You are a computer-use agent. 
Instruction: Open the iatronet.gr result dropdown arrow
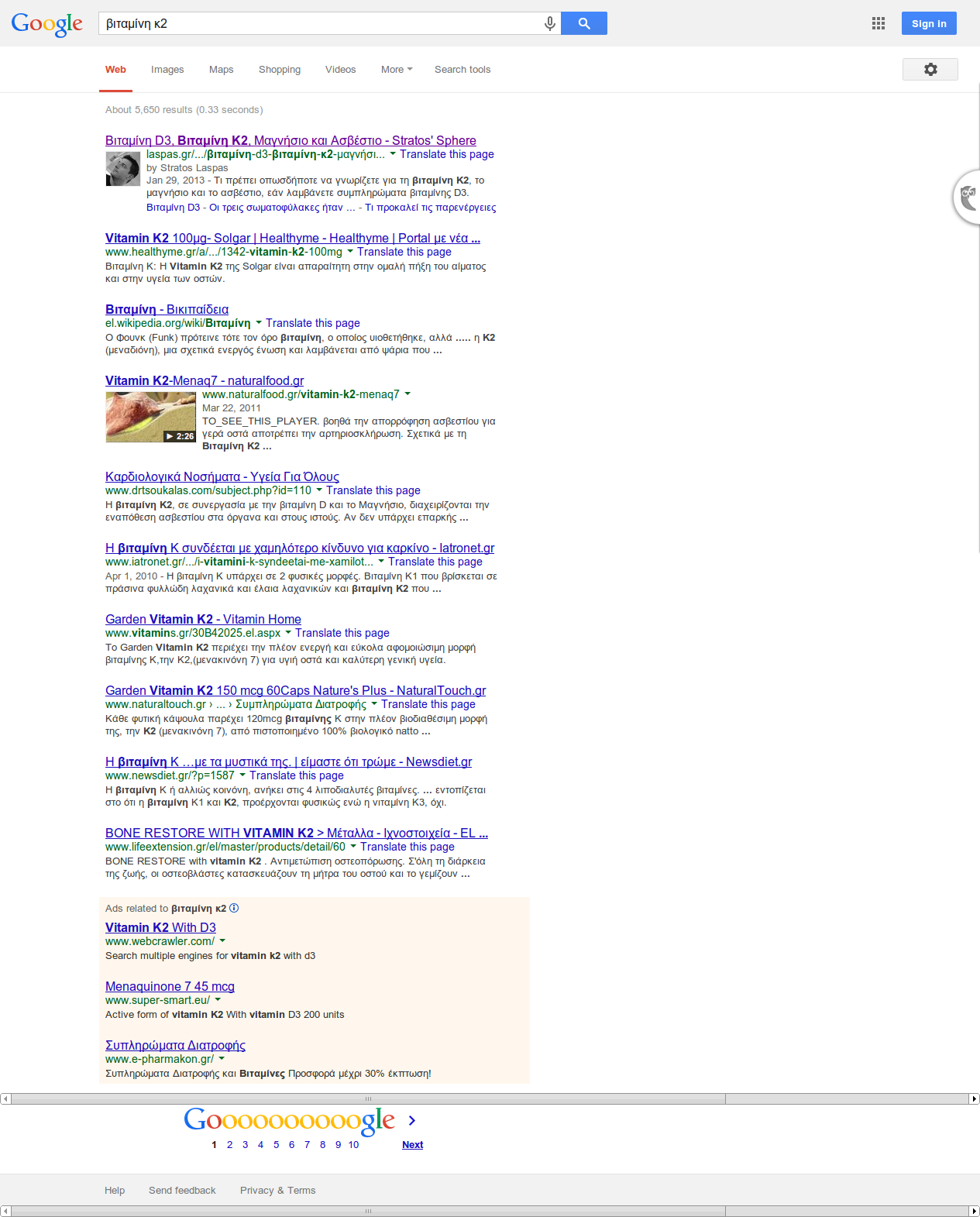pyautogui.click(x=381, y=561)
